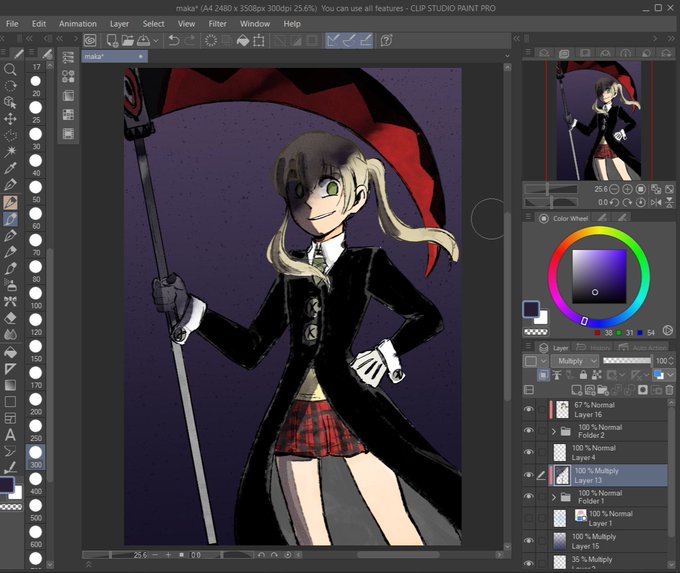This screenshot has height=573, width=680.
Task: Click the Redo arrow in command bar
Action: point(190,41)
